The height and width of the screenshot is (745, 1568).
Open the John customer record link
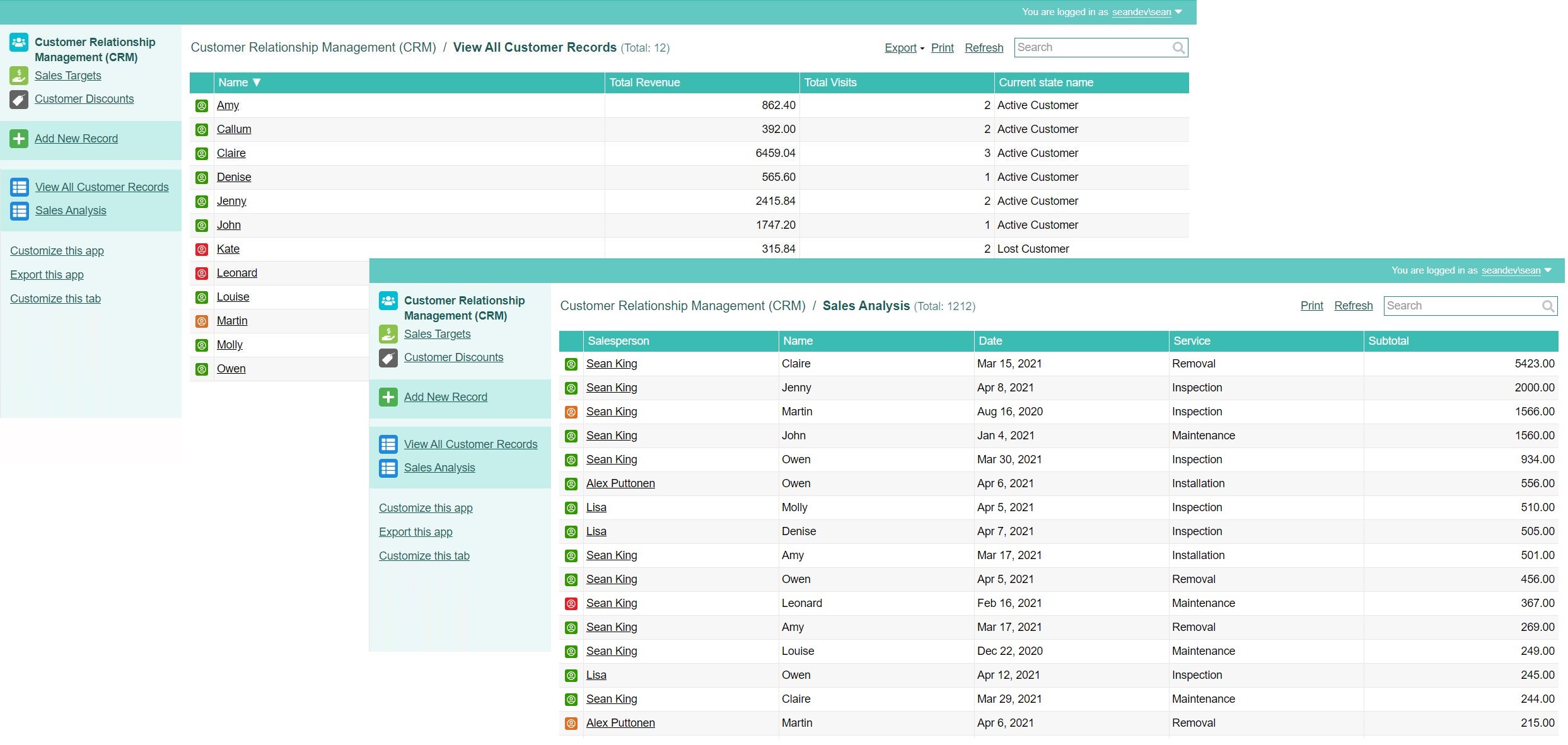[x=229, y=225]
